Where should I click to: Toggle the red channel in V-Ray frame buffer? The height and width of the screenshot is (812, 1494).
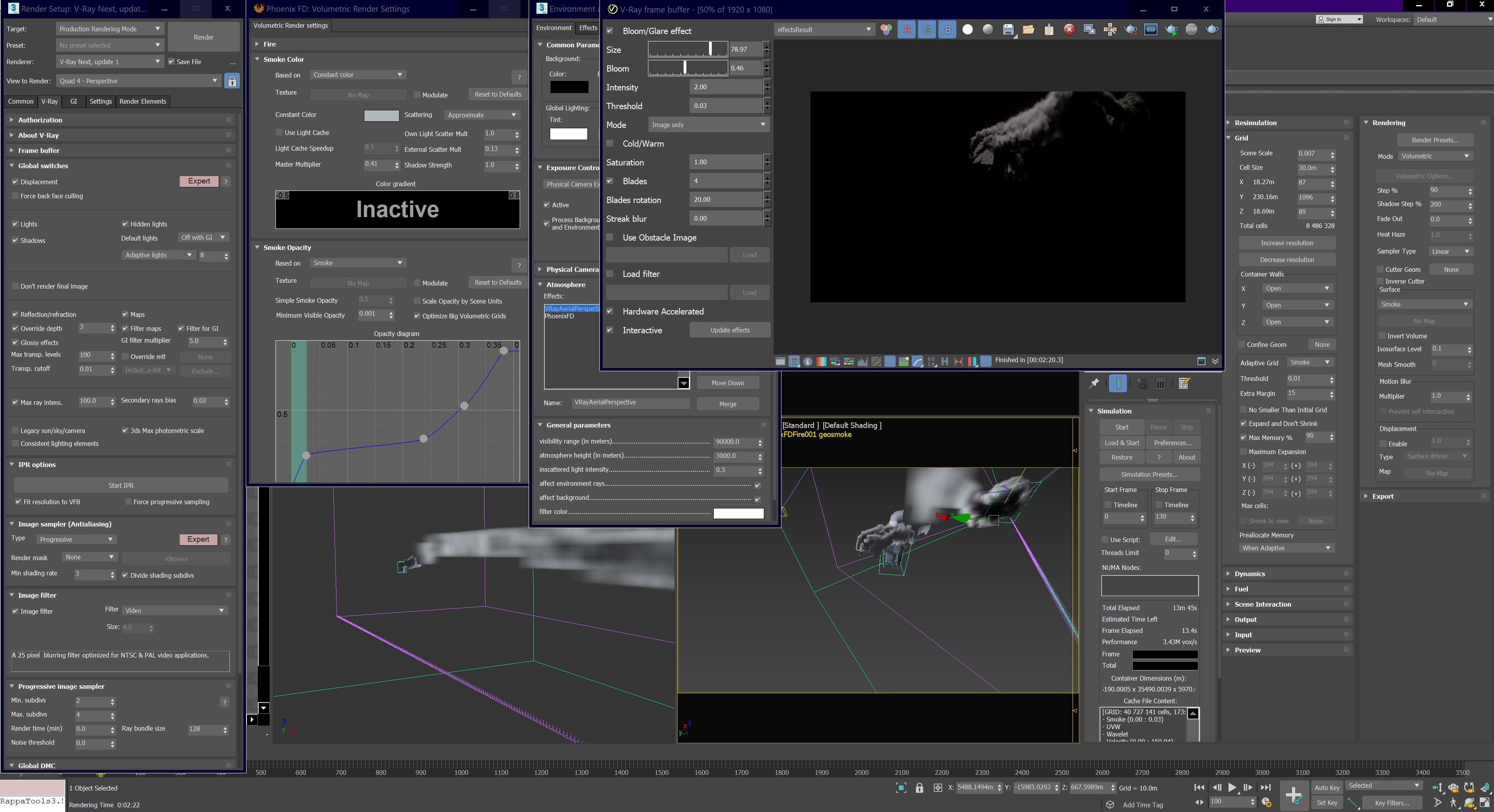click(x=907, y=30)
